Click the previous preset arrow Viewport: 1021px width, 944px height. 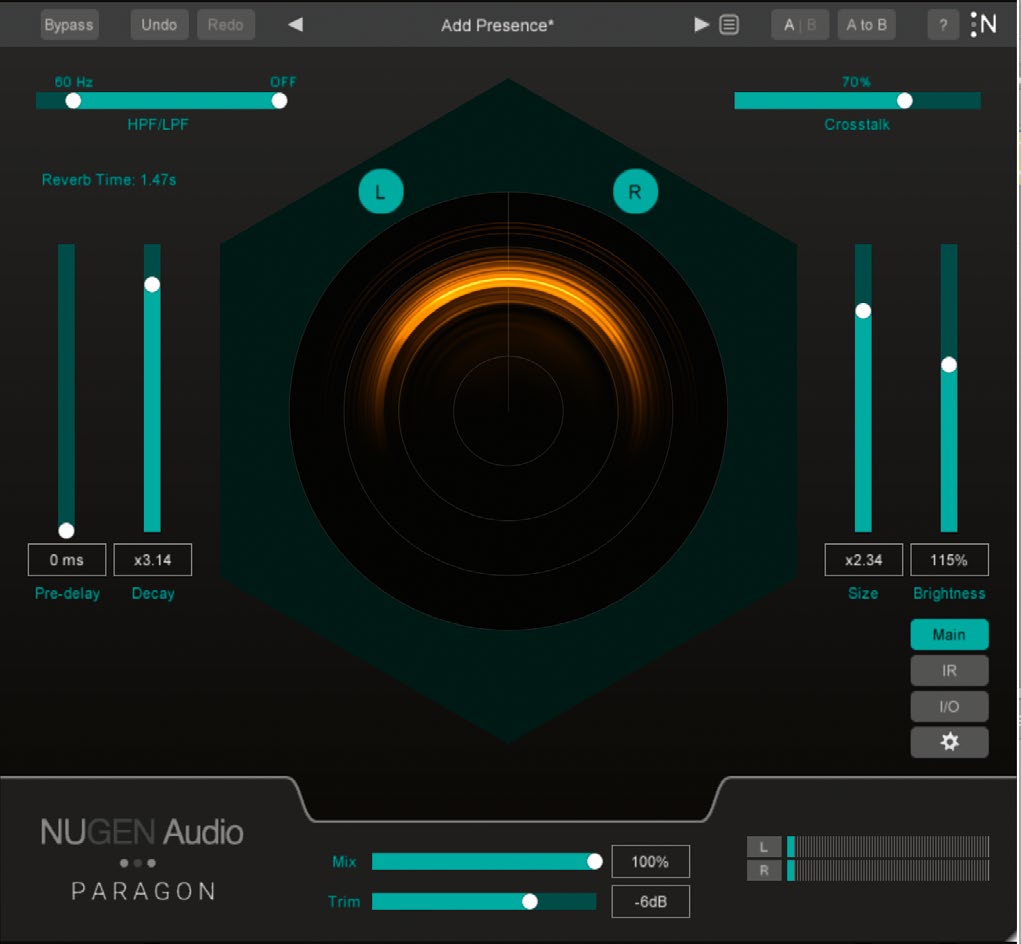(x=296, y=25)
